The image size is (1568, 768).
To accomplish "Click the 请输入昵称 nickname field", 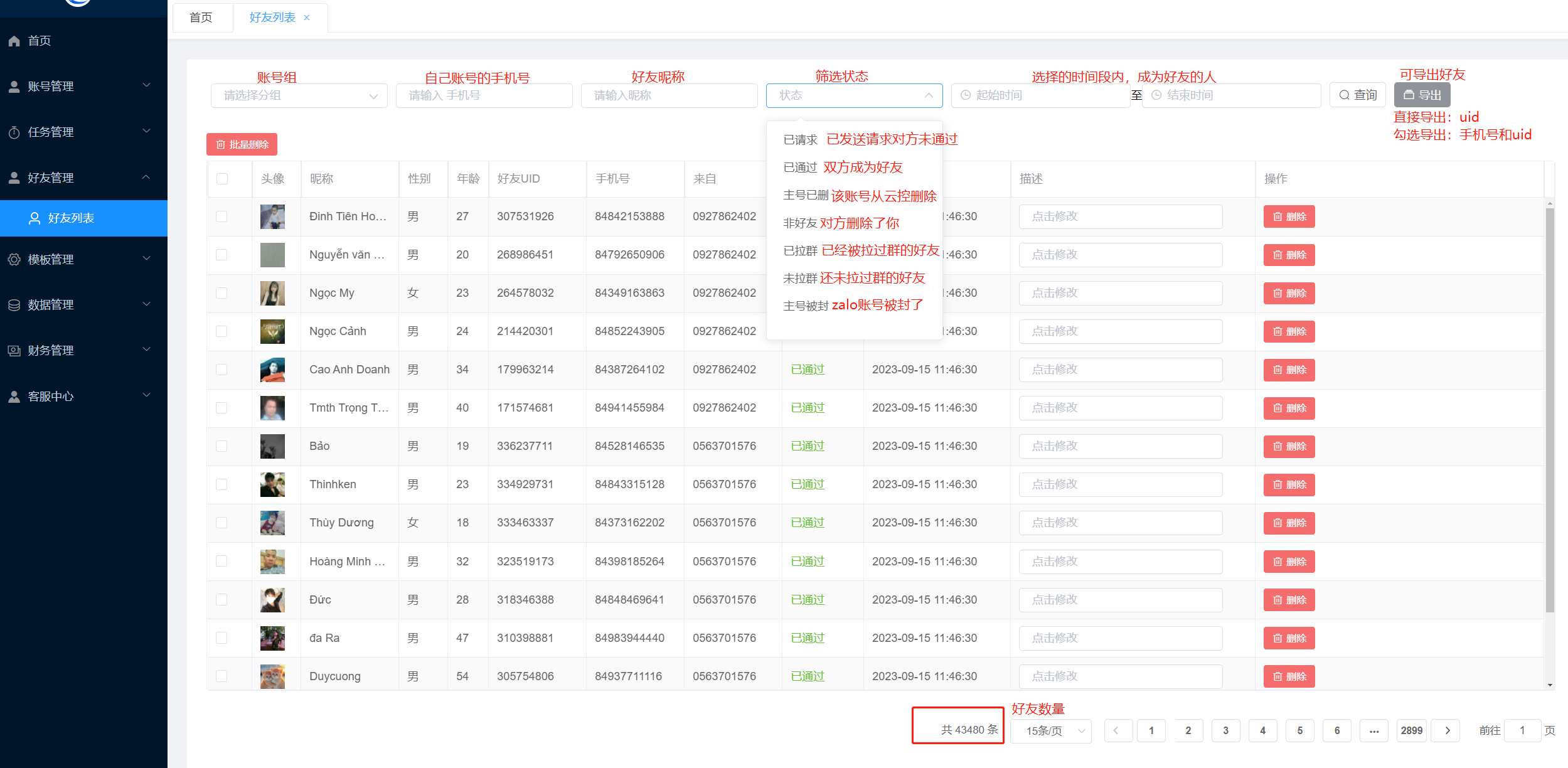I will pyautogui.click(x=669, y=95).
